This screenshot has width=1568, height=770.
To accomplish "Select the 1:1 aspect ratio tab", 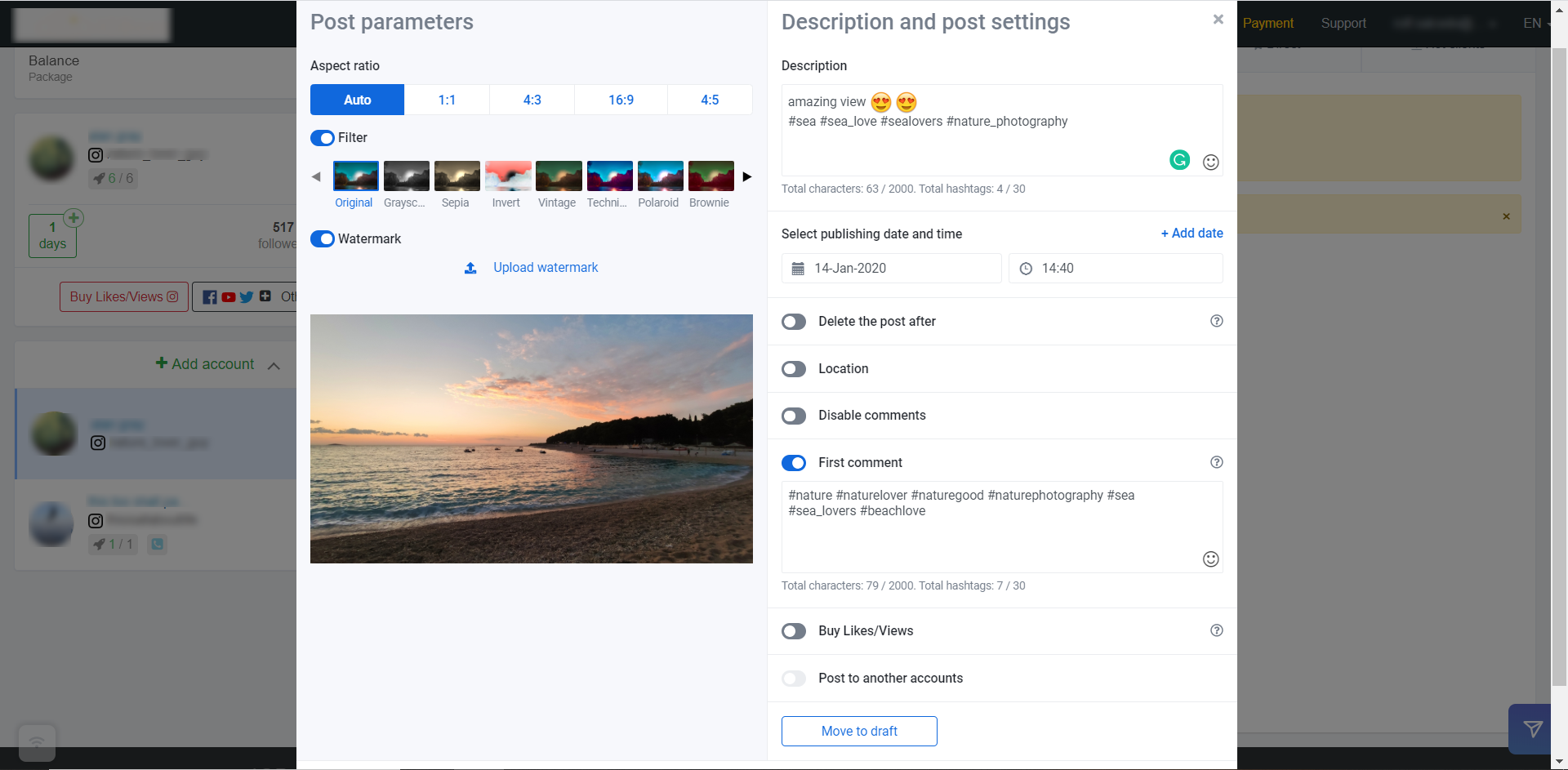I will click(447, 100).
